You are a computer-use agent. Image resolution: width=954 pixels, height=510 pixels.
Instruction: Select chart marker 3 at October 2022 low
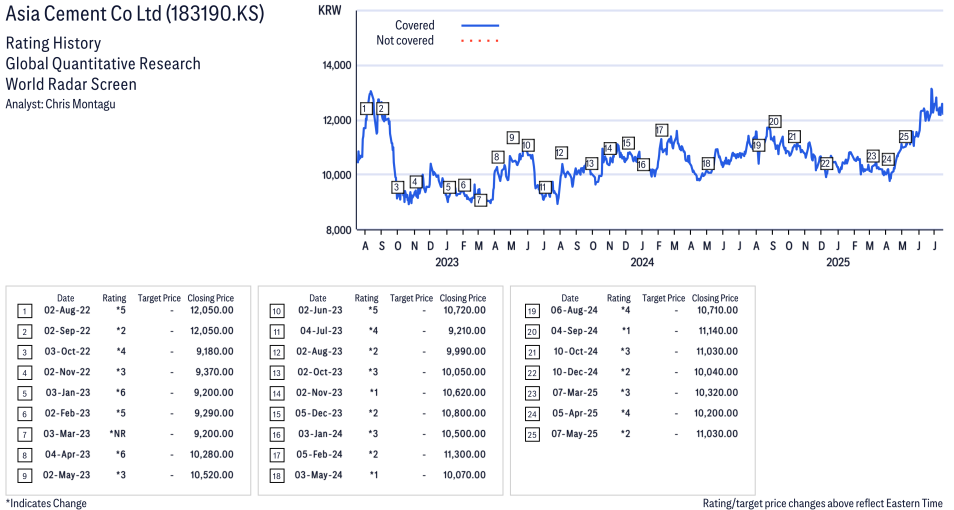tap(397, 187)
